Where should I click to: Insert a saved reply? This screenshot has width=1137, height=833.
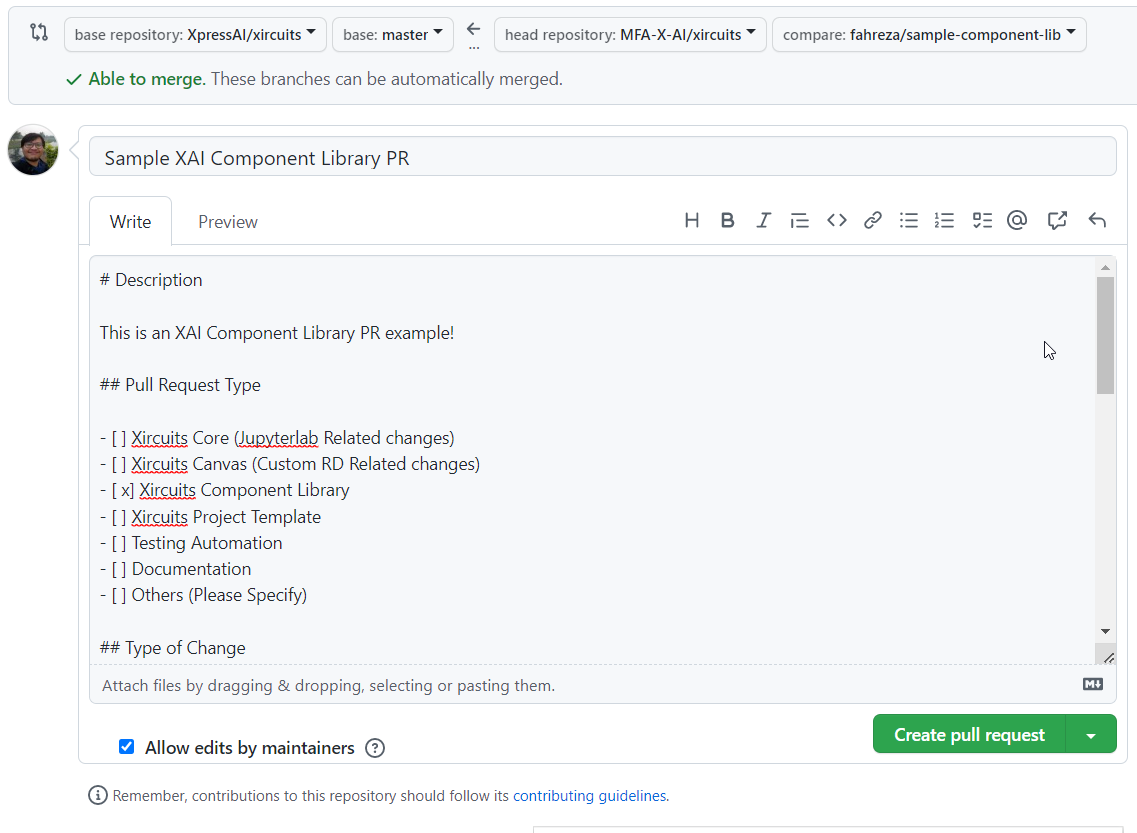[1097, 220]
